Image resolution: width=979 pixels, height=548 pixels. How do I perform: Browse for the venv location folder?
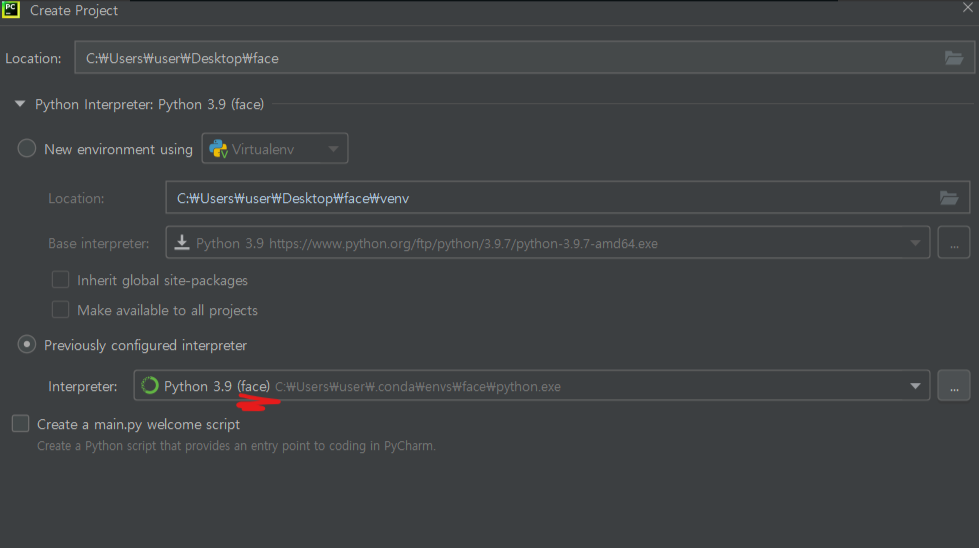click(948, 198)
